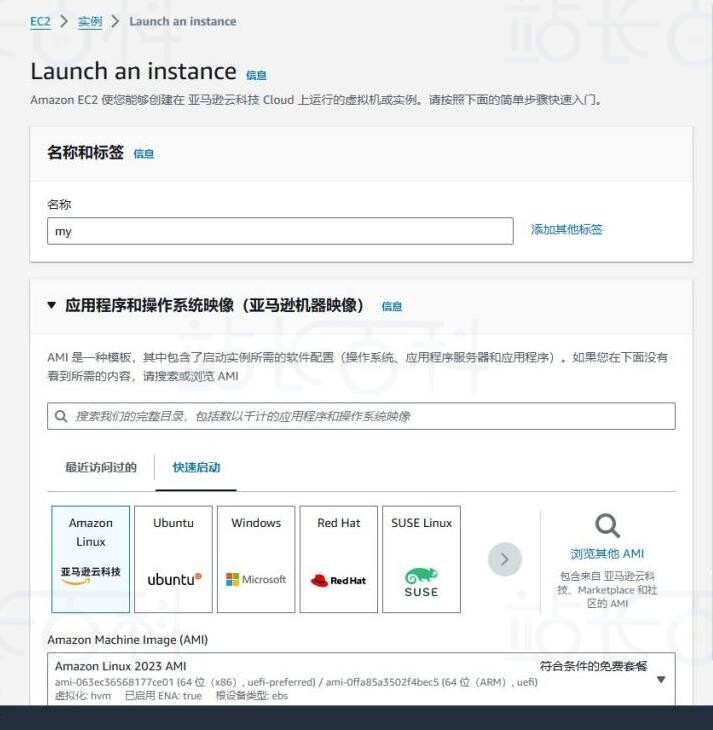Click the ubuntu logo
The height and width of the screenshot is (730, 713).
pos(174,580)
